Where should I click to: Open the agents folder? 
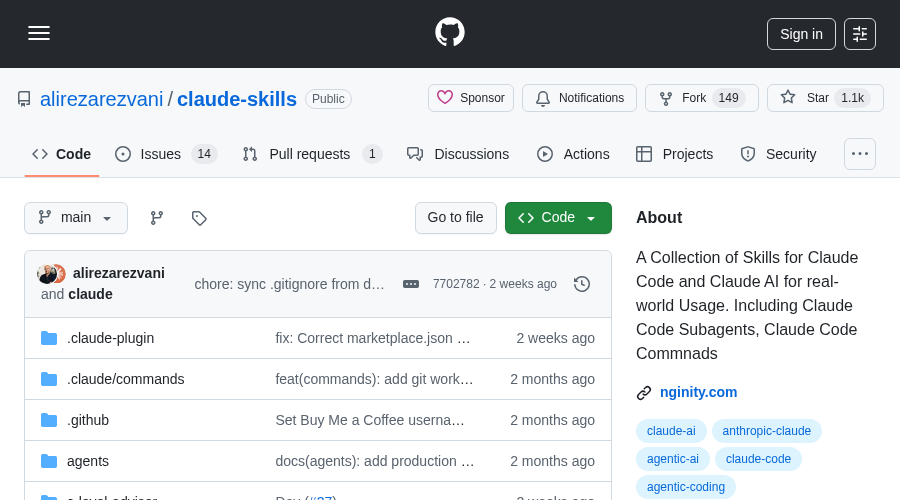[88, 462]
